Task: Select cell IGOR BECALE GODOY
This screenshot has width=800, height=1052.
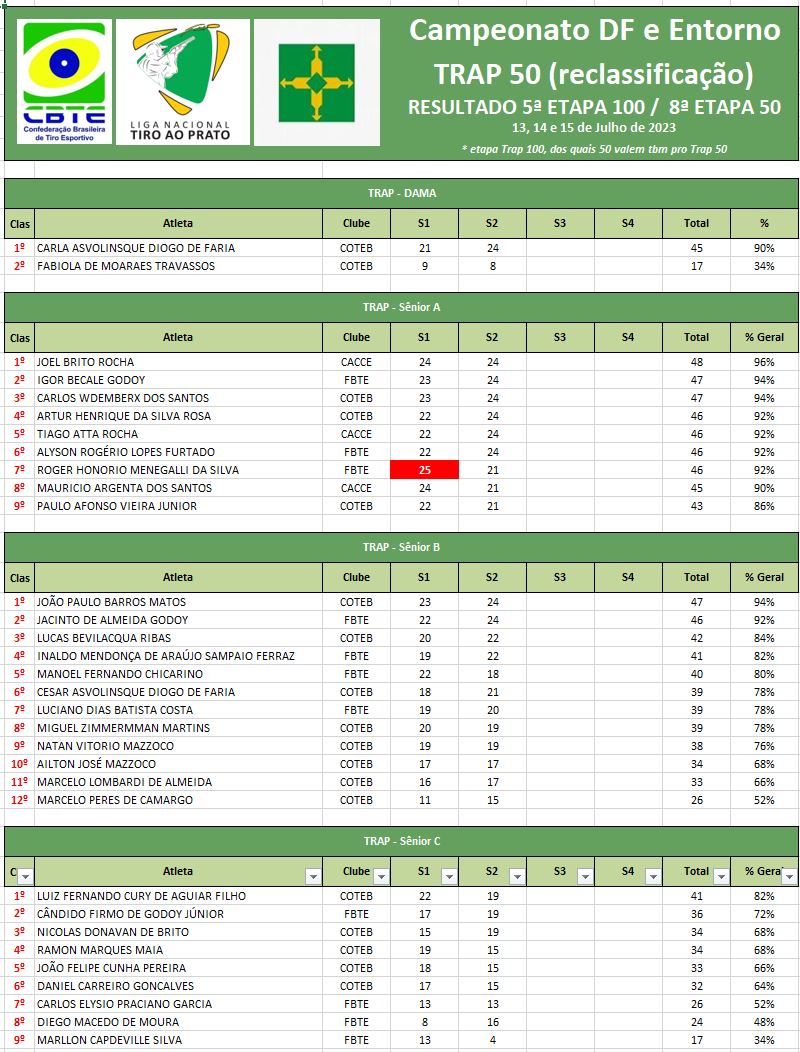Action: (179, 380)
